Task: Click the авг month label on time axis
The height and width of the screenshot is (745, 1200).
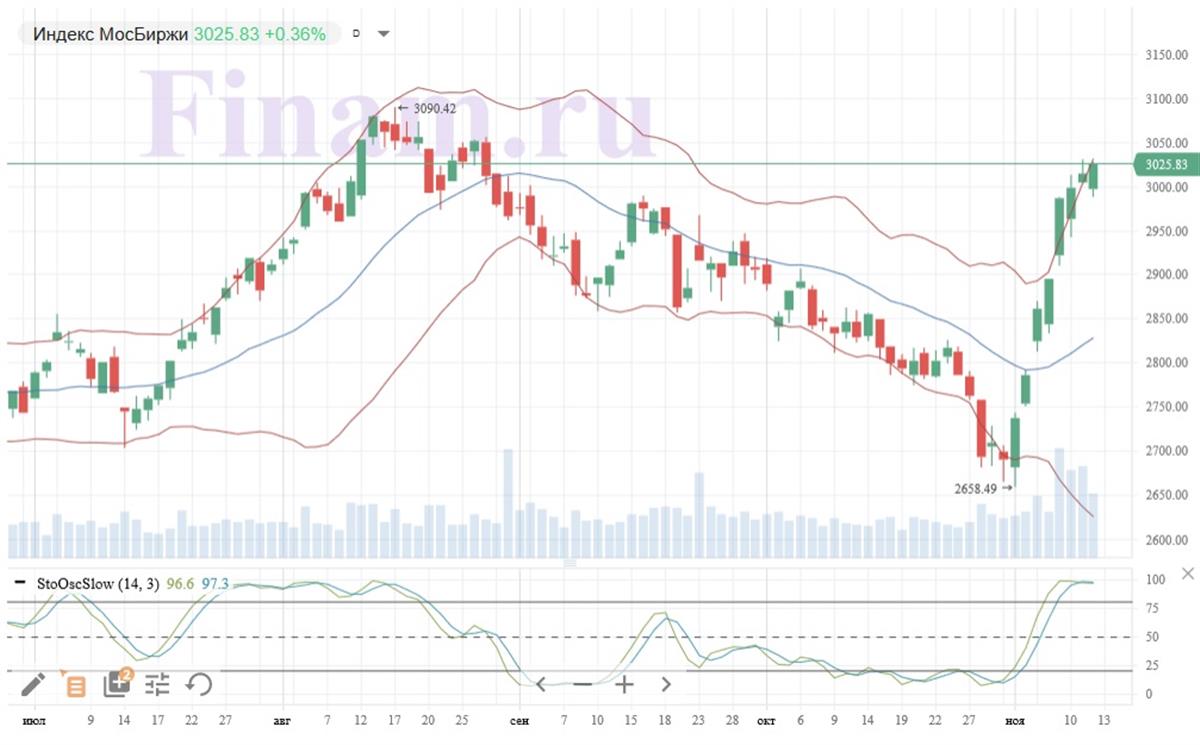Action: (281, 721)
